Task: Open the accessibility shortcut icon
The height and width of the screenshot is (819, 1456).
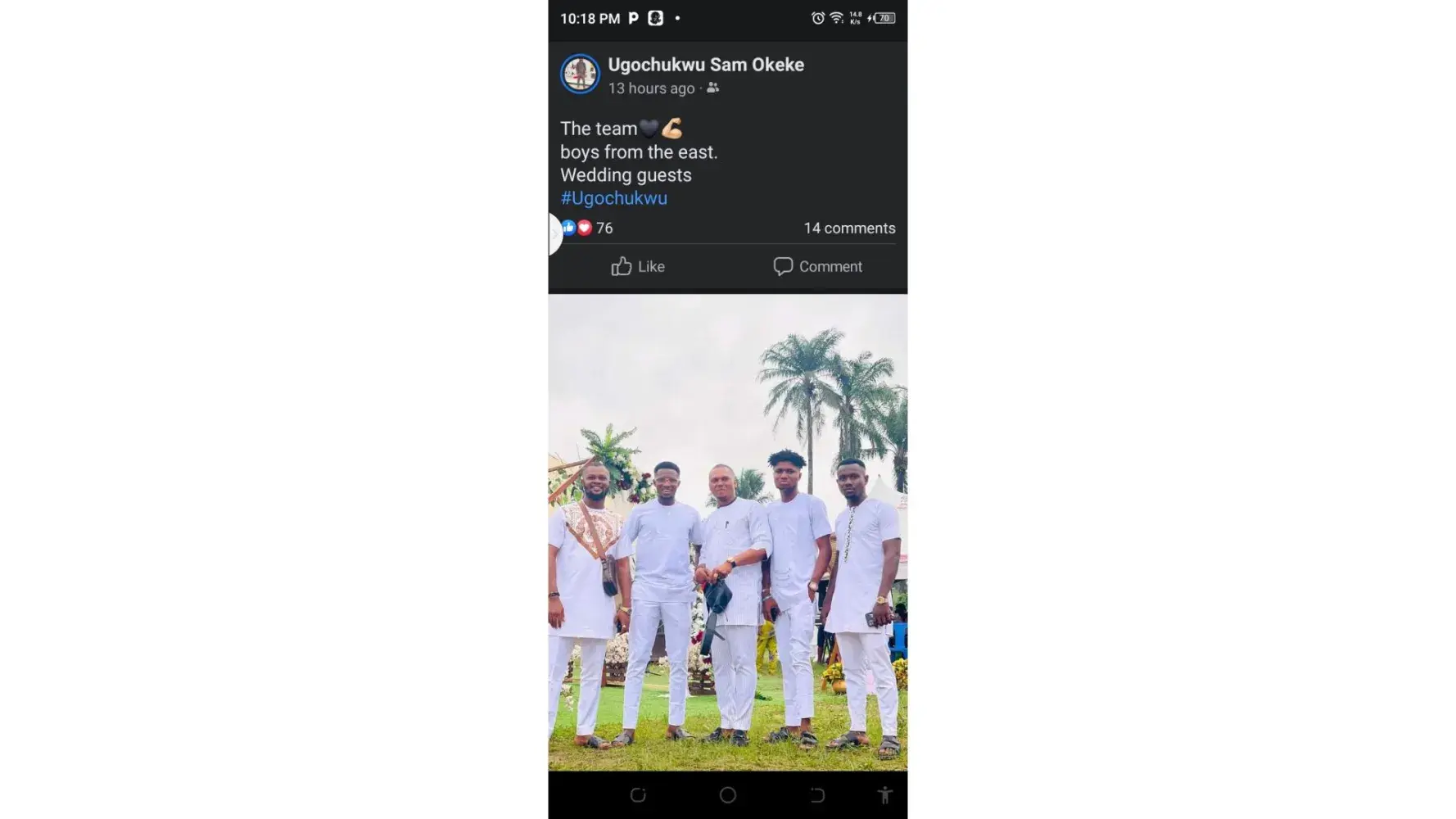Action: [884, 795]
